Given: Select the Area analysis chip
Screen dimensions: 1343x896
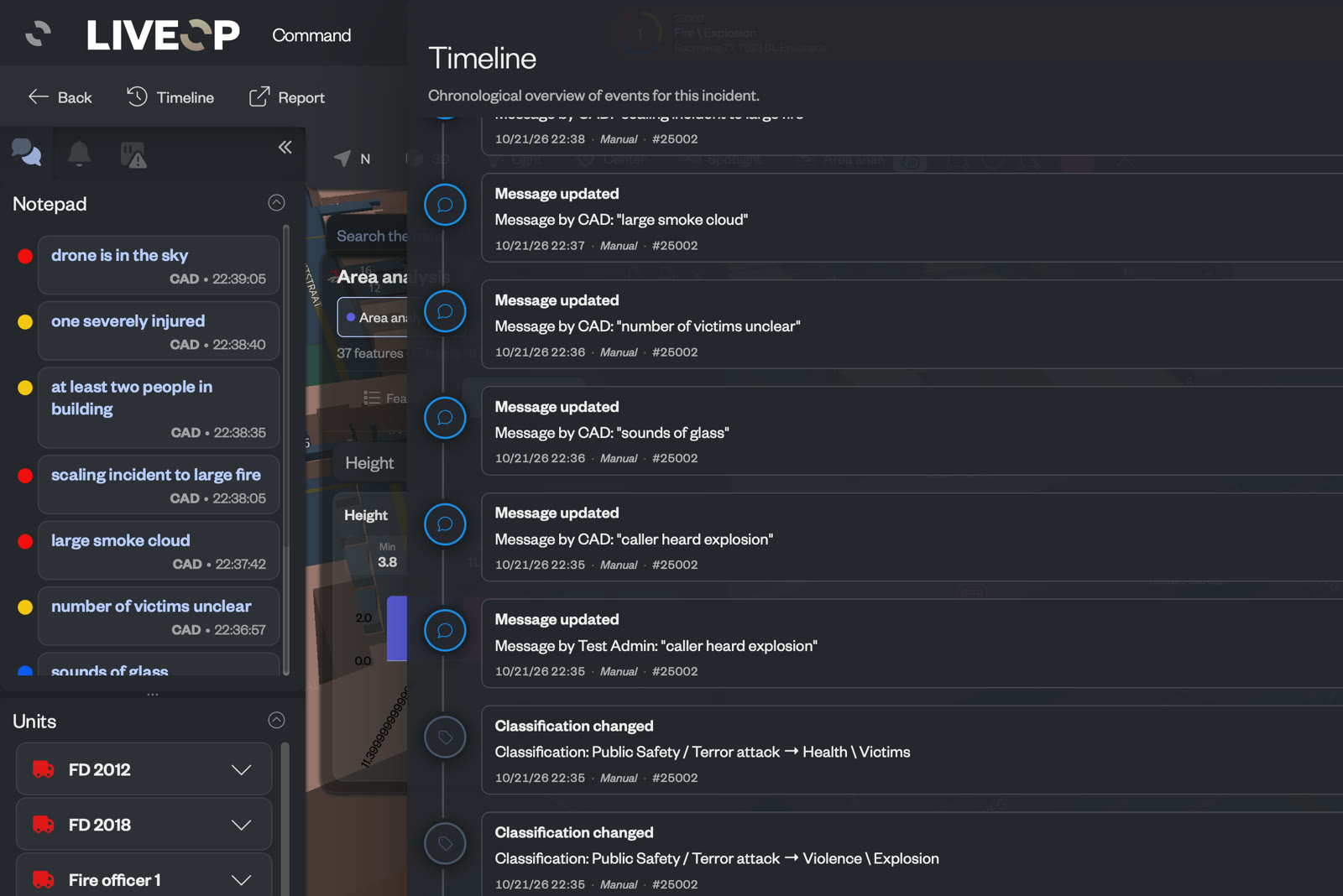Looking at the screenshot, I should click(373, 318).
